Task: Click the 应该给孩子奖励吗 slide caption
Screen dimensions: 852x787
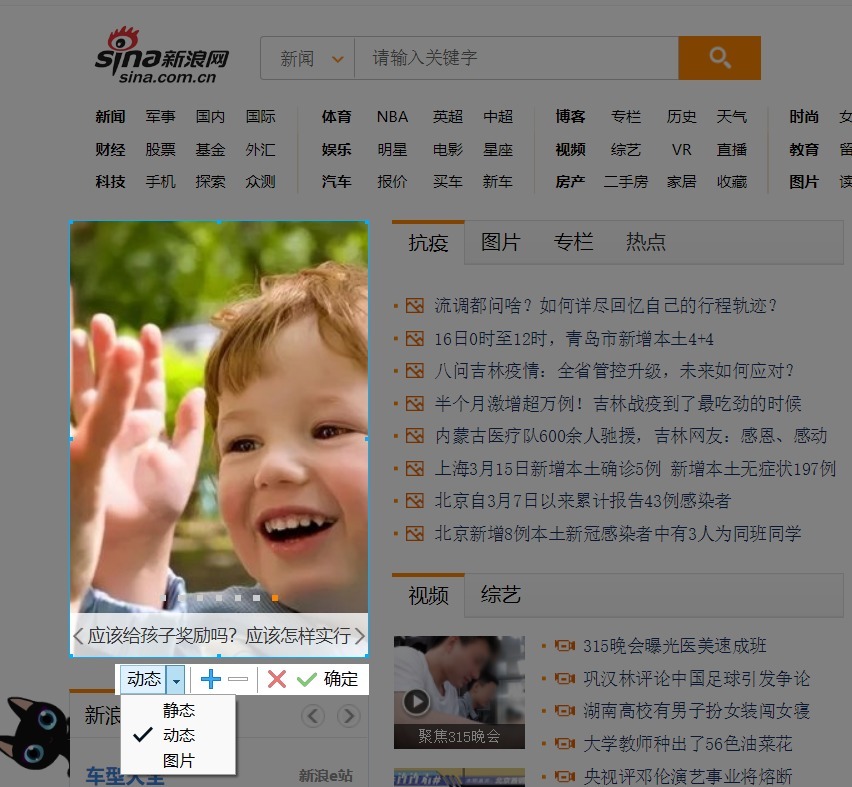Action: click(x=219, y=635)
